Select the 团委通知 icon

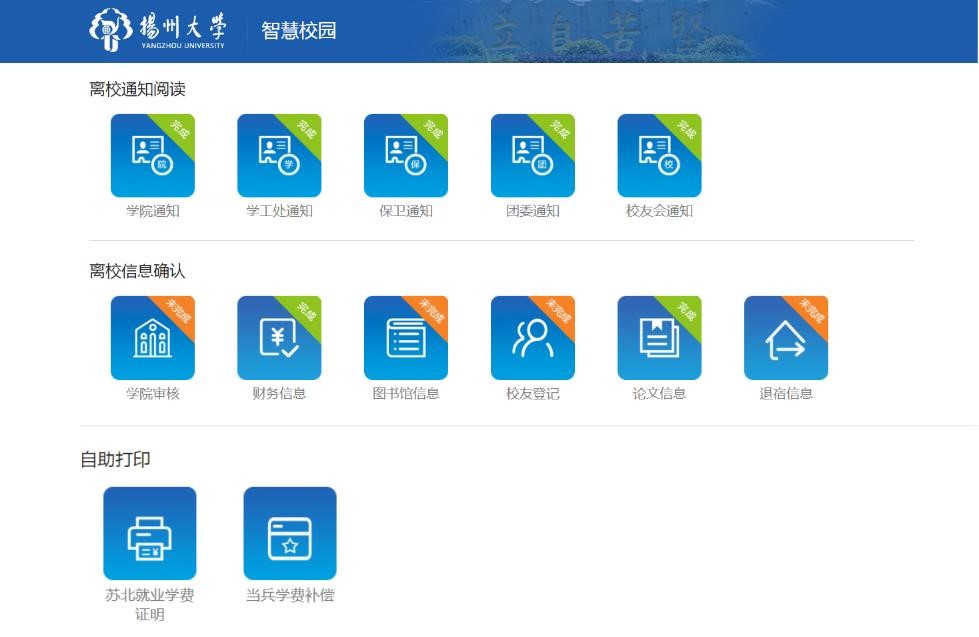click(x=533, y=155)
